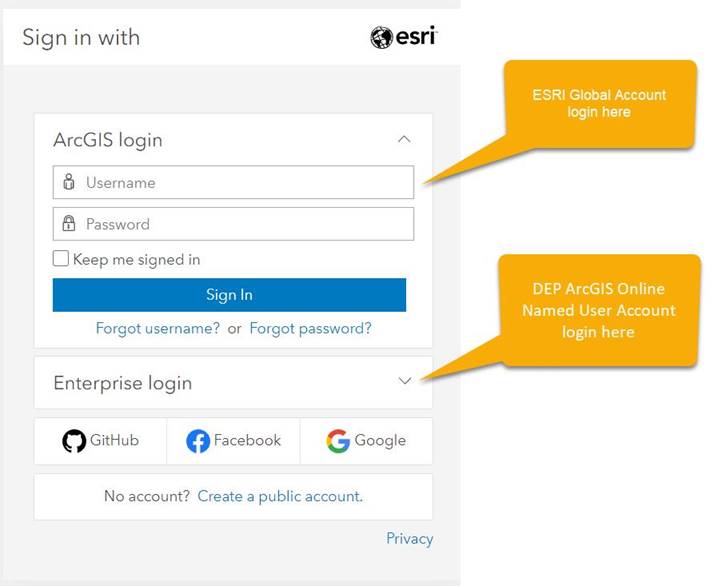Open Create a public account link
Image resolution: width=726 pixels, height=586 pixels.
point(280,496)
